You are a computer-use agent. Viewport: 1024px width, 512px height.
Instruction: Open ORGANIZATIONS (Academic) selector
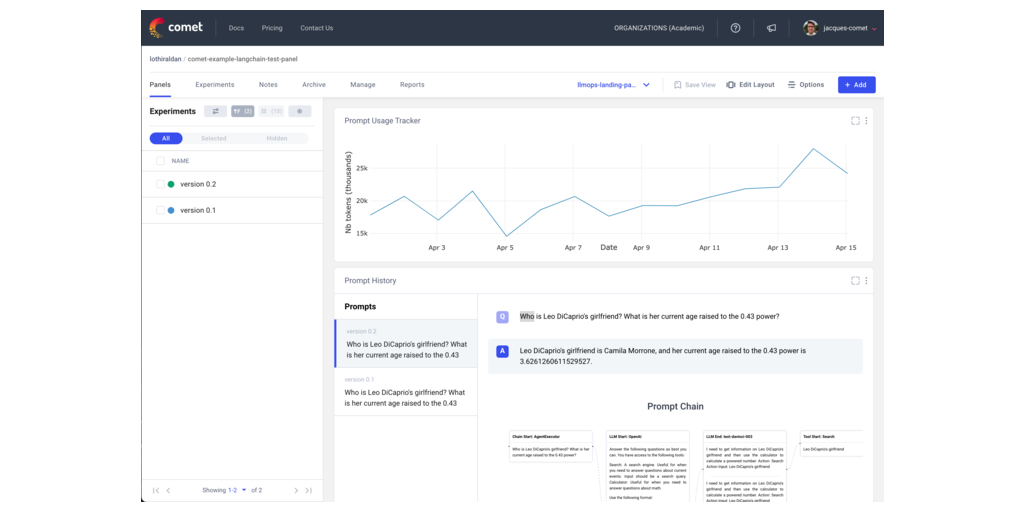click(x=659, y=28)
